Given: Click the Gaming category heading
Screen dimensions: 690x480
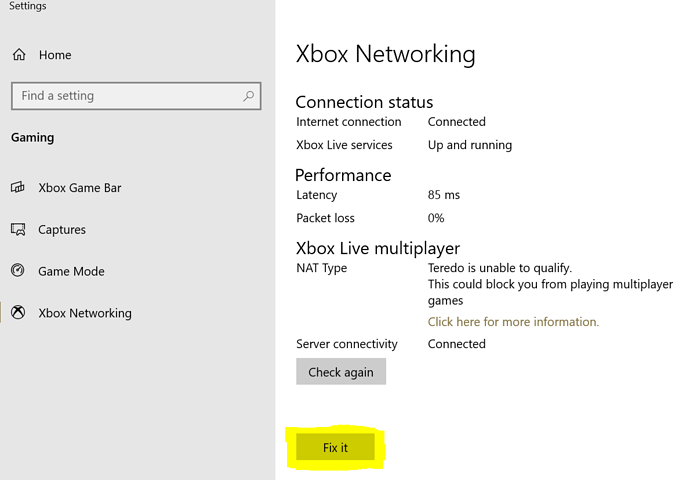Looking at the screenshot, I should pos(33,138).
